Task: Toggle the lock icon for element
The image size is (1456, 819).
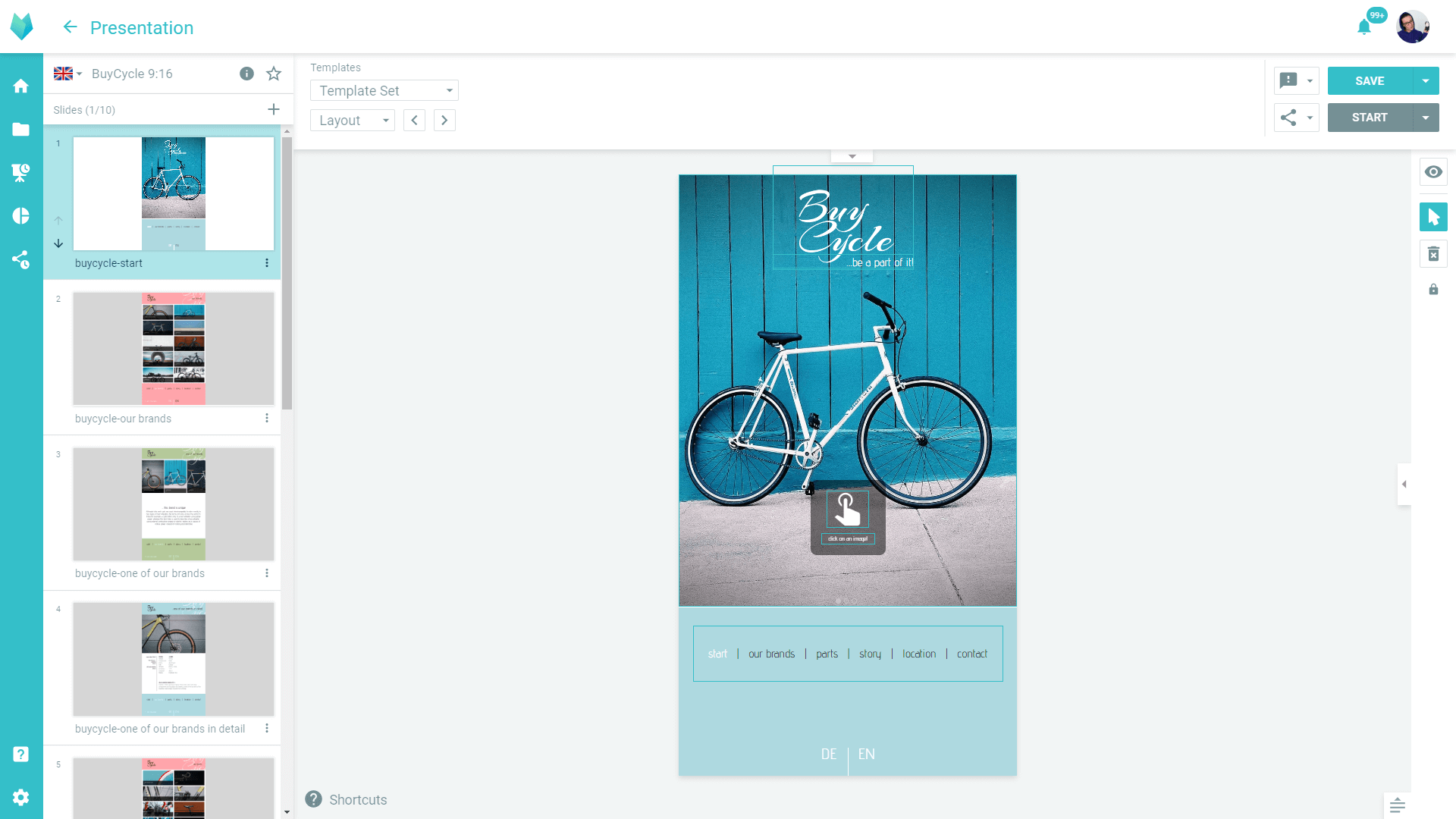Action: (x=1433, y=290)
